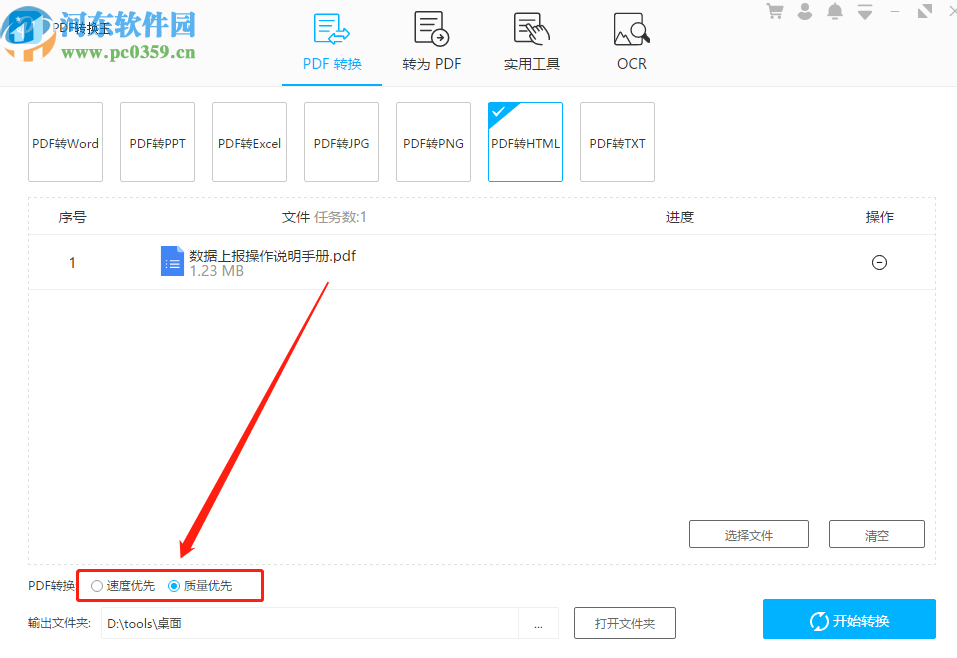This screenshot has height=658, width=957.
Task: Open the main menu dropdown arrow
Action: pyautogui.click(x=866, y=10)
